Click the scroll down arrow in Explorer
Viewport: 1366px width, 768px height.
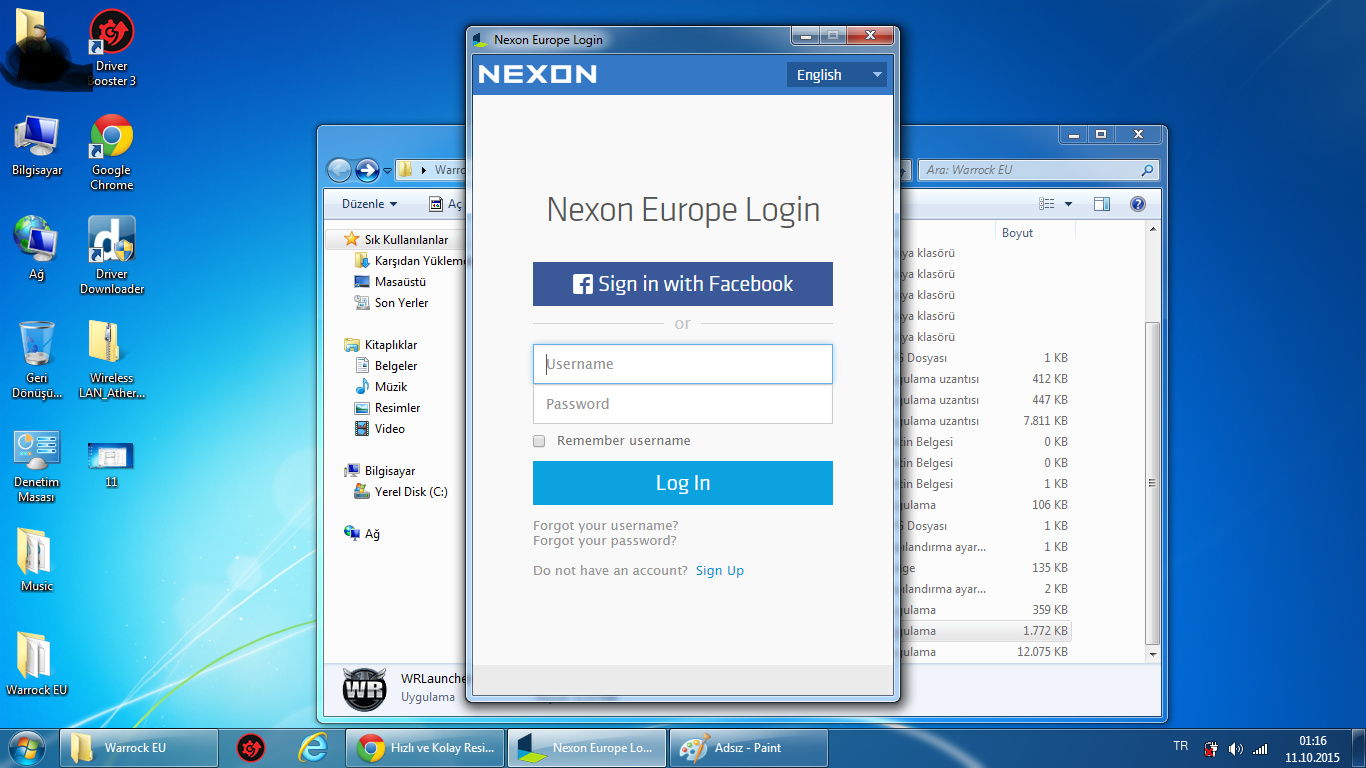pos(1153,653)
